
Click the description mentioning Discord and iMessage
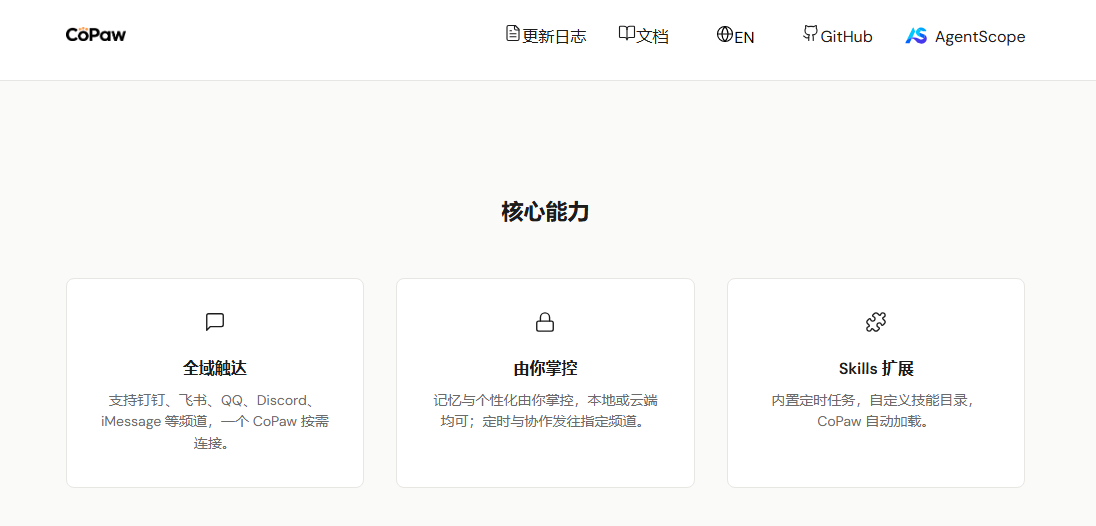click(215, 422)
